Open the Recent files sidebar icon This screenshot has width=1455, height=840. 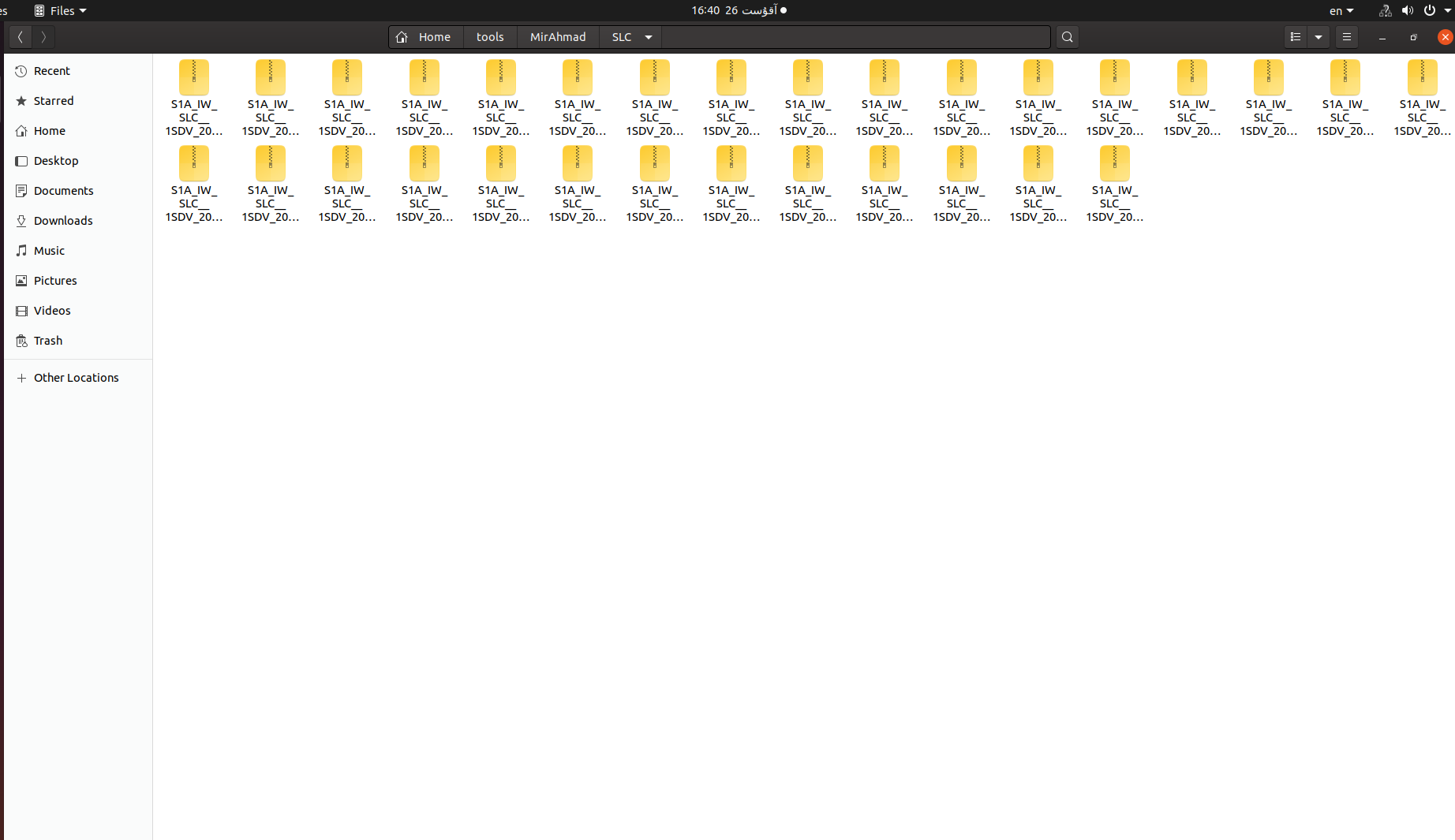51,71
